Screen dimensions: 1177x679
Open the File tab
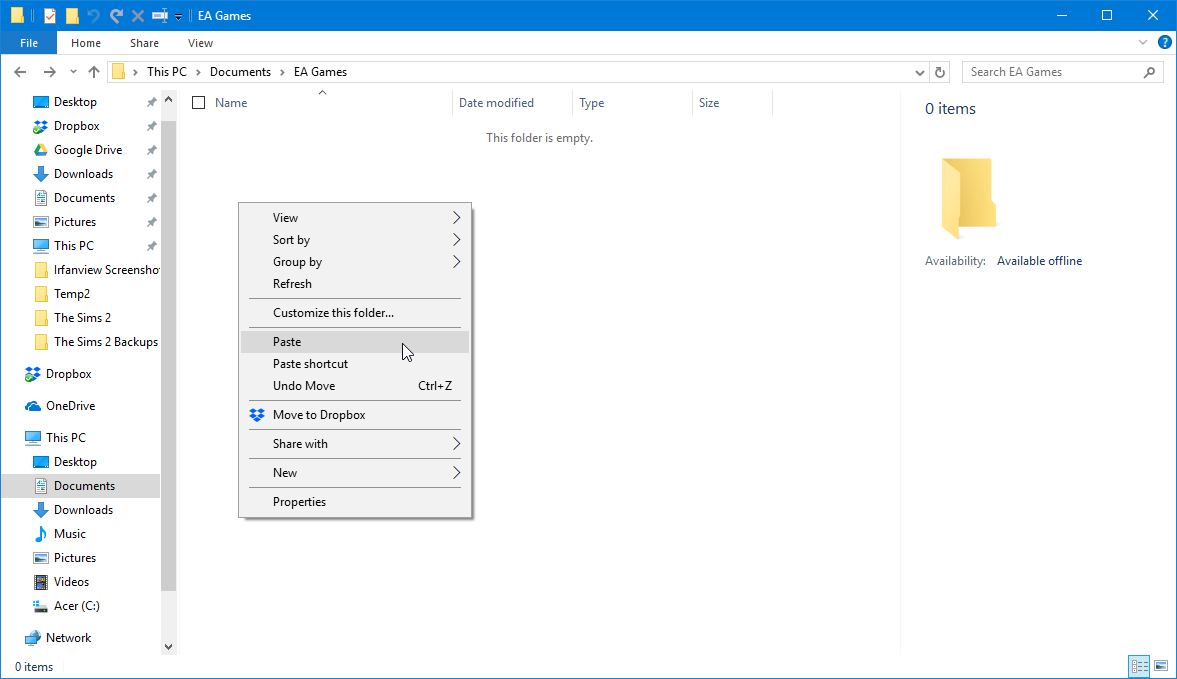point(29,43)
